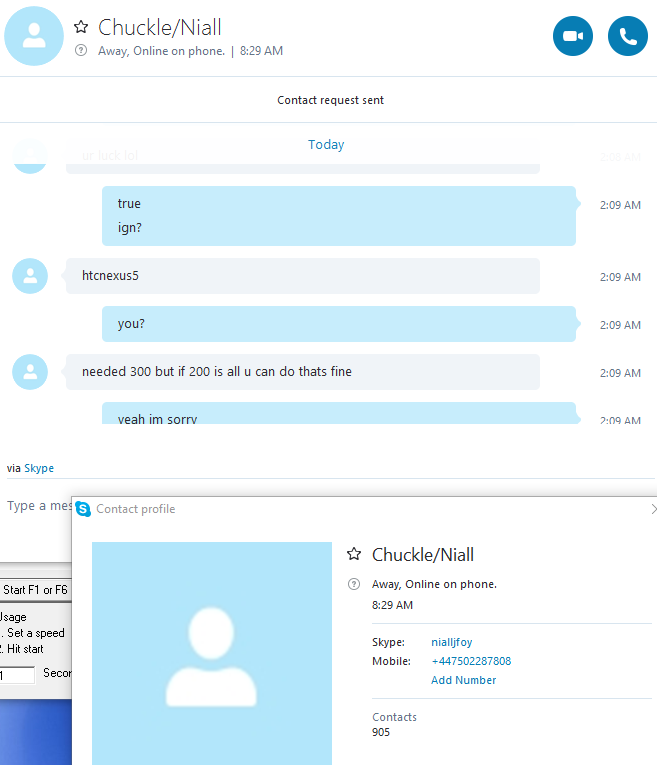
Task: Toggle favorite star in Contact profile window
Action: pyautogui.click(x=354, y=554)
